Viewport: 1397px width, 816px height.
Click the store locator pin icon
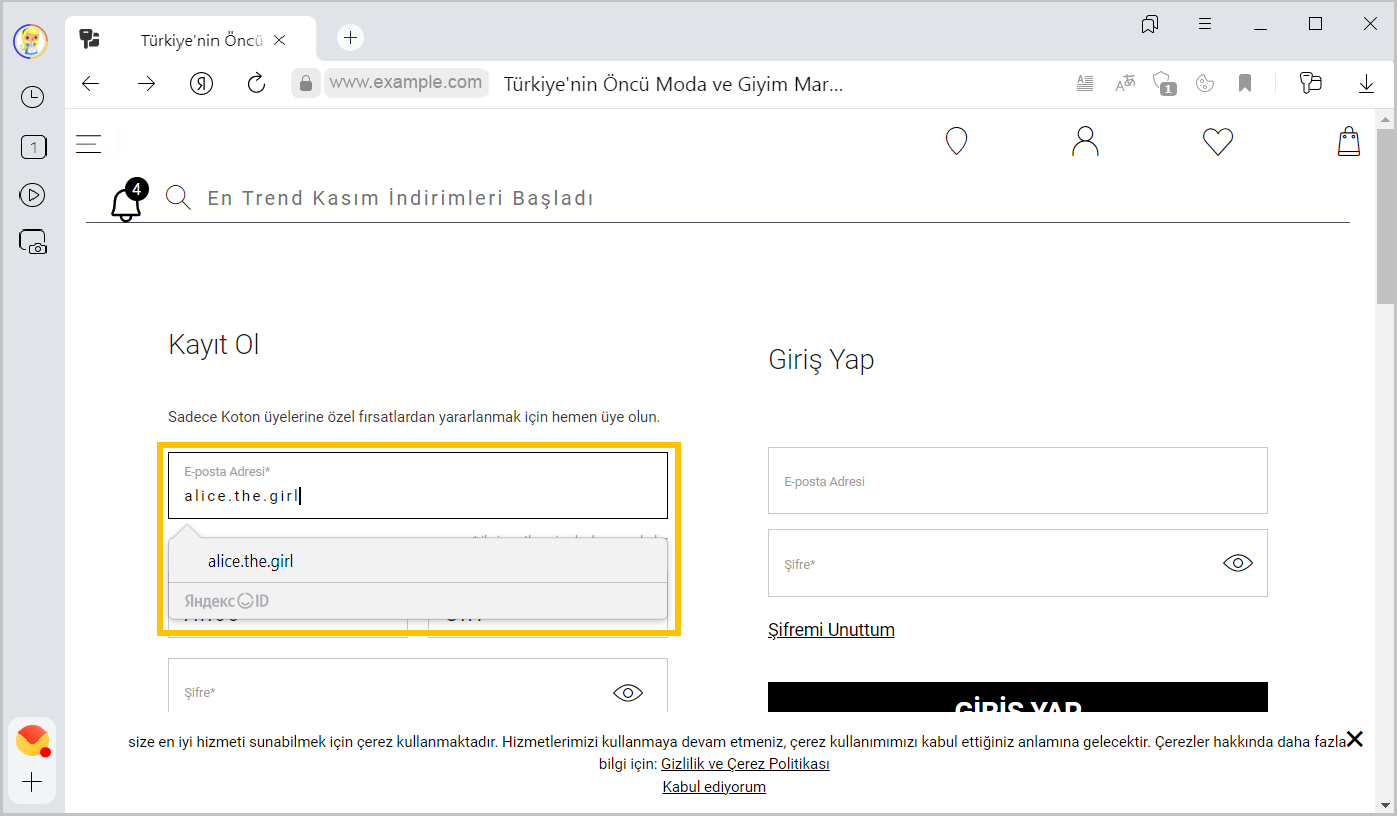tap(956, 142)
